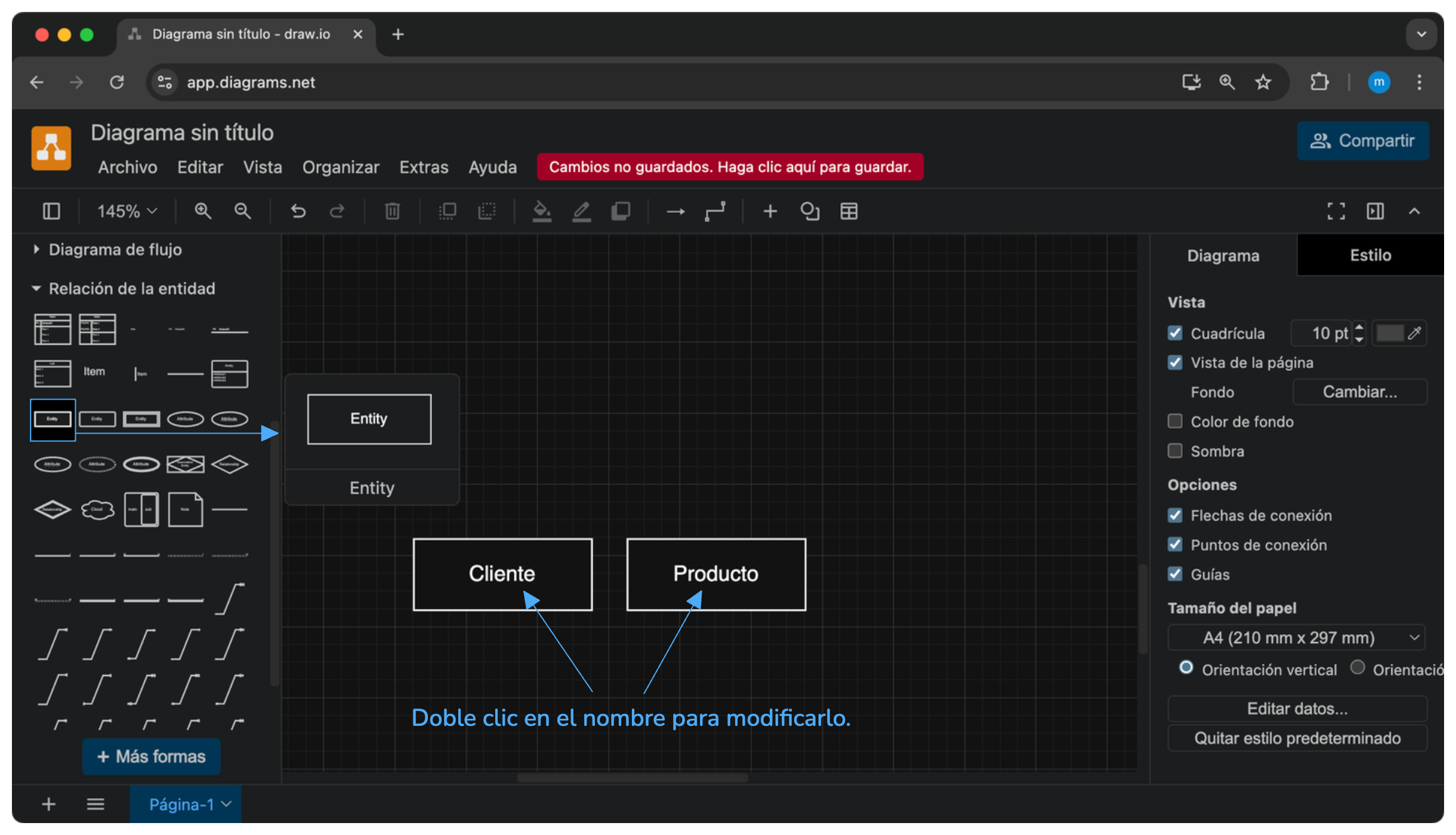Switch to the Estilo tab
Image resolution: width=1456 pixels, height=835 pixels.
1370,255
